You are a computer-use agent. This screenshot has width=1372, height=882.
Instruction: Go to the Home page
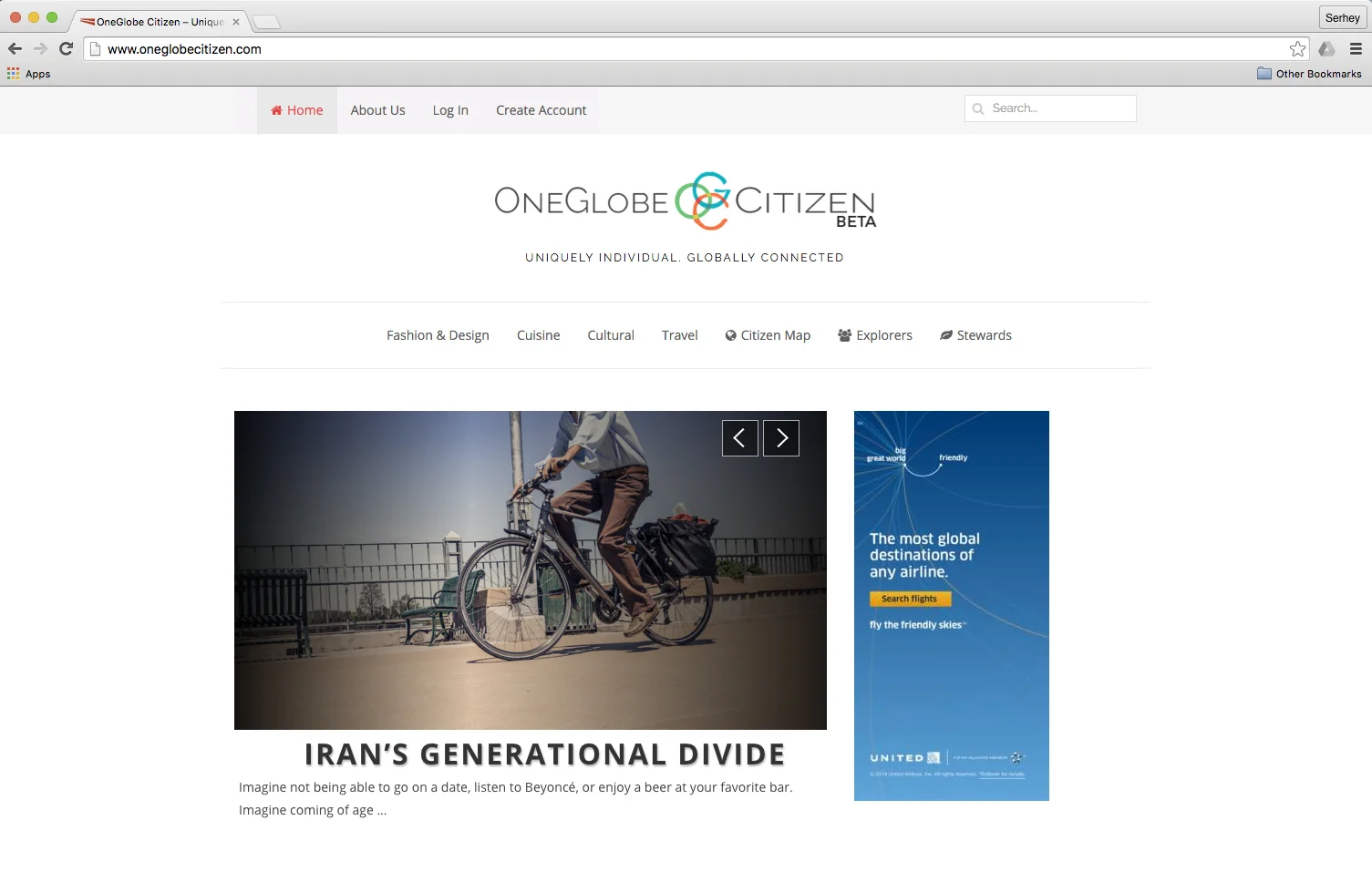(x=297, y=110)
